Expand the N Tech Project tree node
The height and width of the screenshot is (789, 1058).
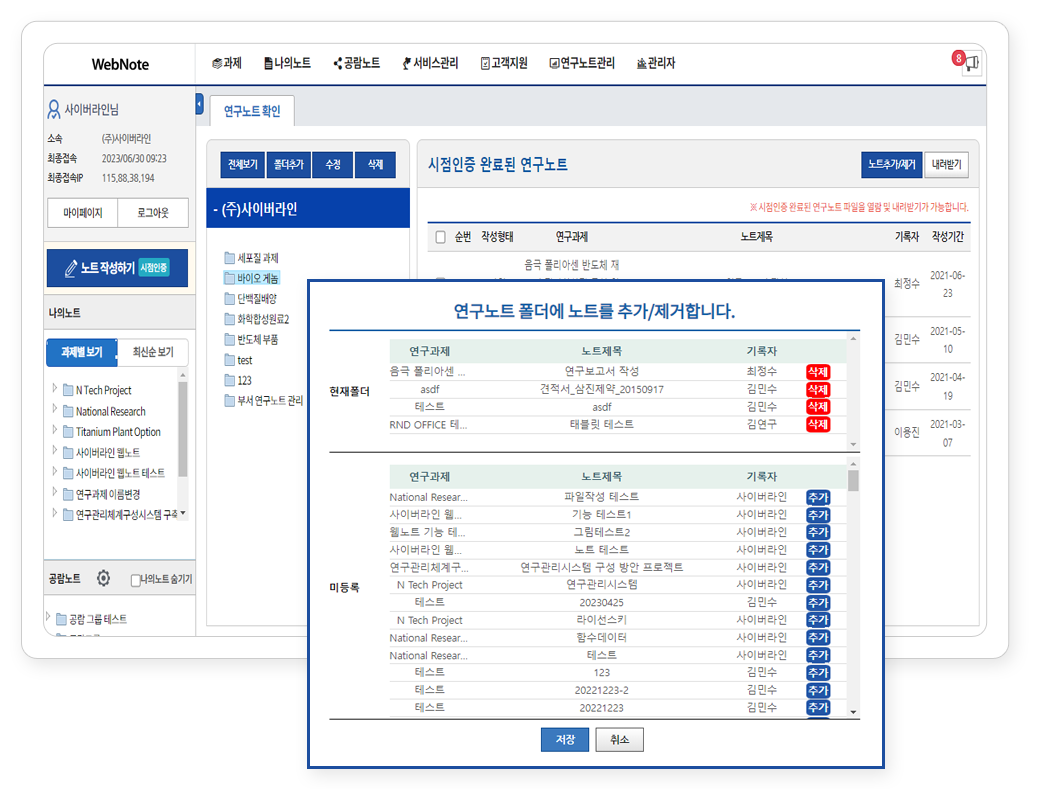click(x=54, y=389)
